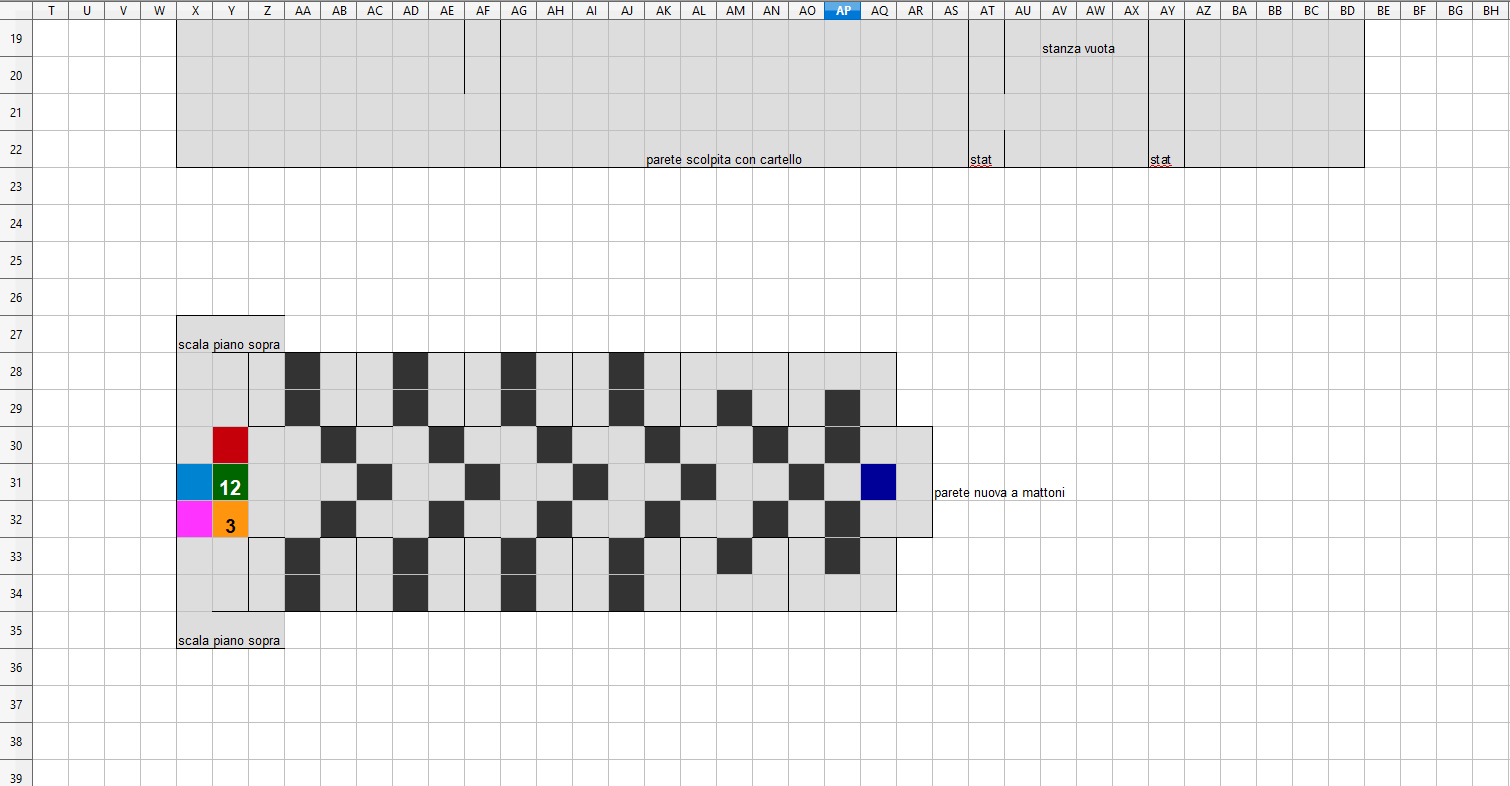Screen dimensions: 1510x786
Task: Click column AY header
Action: [x=1167, y=10]
